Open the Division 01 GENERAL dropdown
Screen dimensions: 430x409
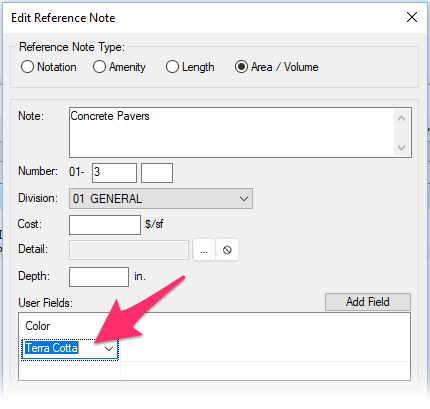coord(161,199)
